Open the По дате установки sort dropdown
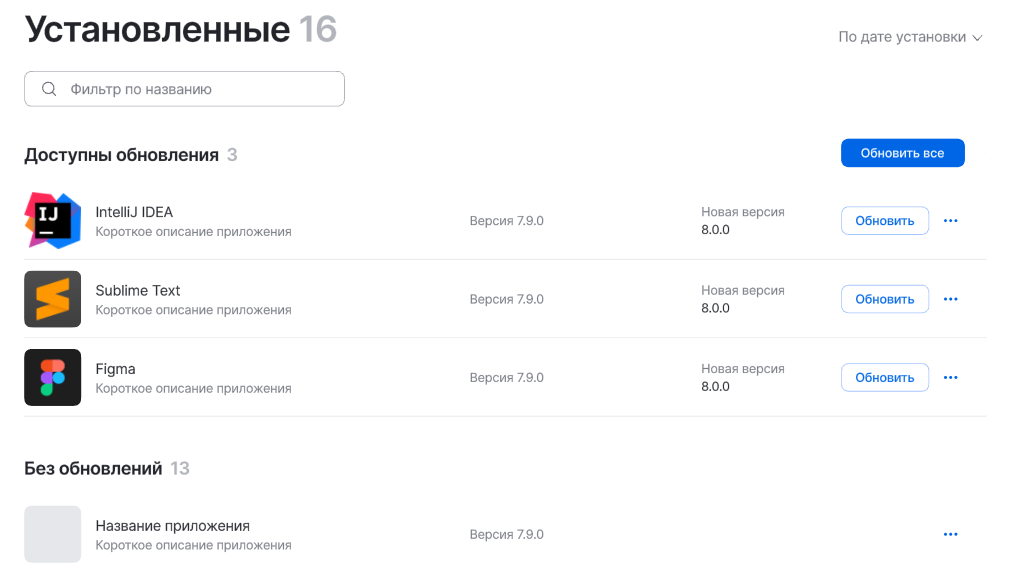 [x=902, y=37]
